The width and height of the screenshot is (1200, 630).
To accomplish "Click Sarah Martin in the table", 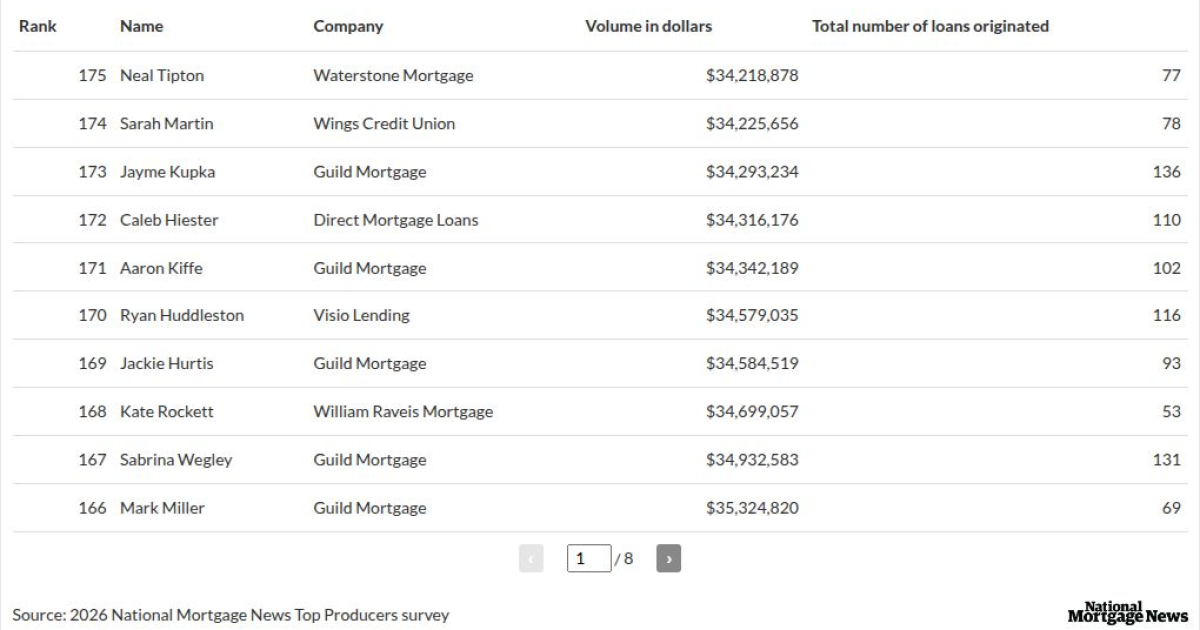I will point(166,124).
